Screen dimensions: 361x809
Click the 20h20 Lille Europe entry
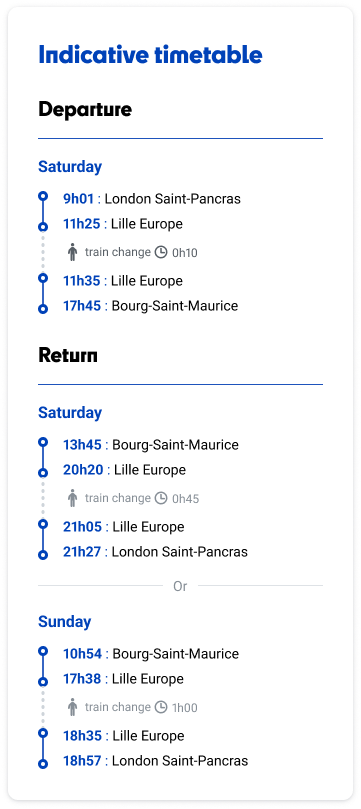tap(124, 470)
